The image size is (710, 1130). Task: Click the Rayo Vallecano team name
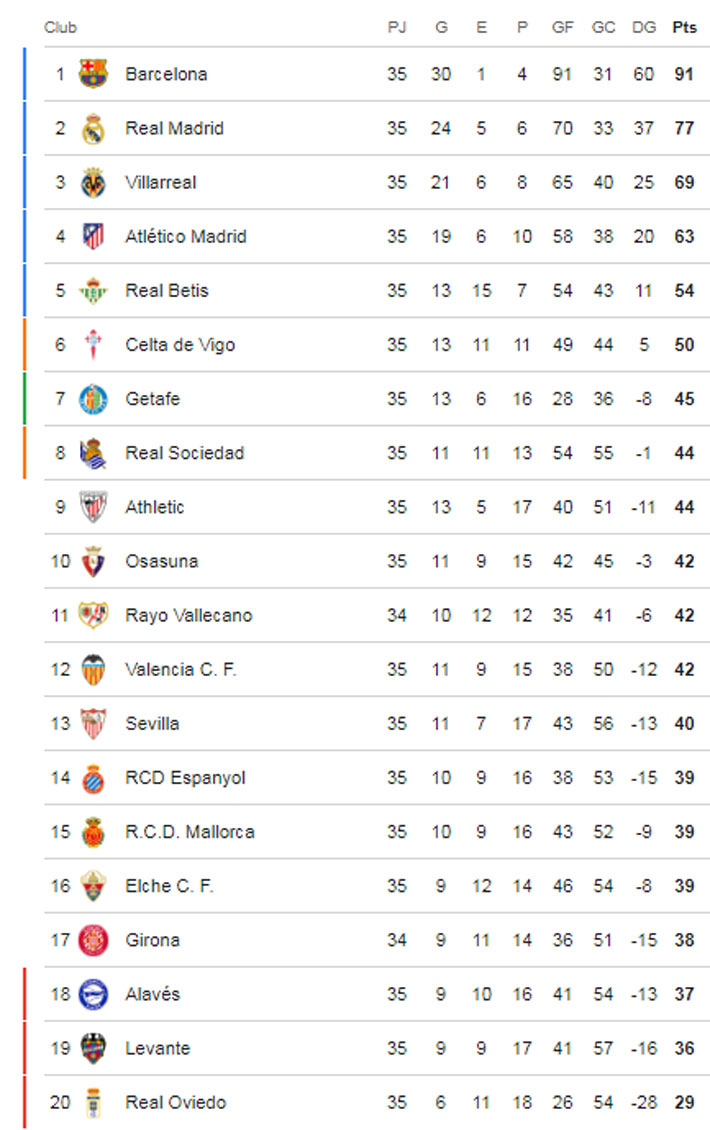[x=189, y=615]
